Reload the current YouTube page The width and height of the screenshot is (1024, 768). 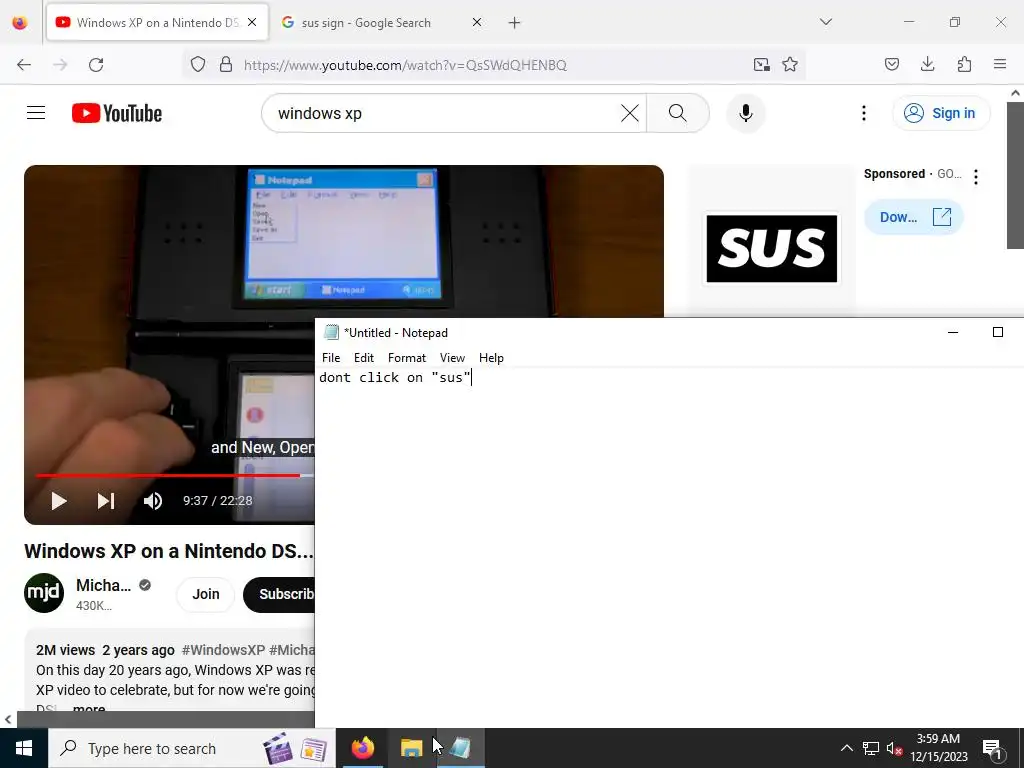pyautogui.click(x=96, y=65)
